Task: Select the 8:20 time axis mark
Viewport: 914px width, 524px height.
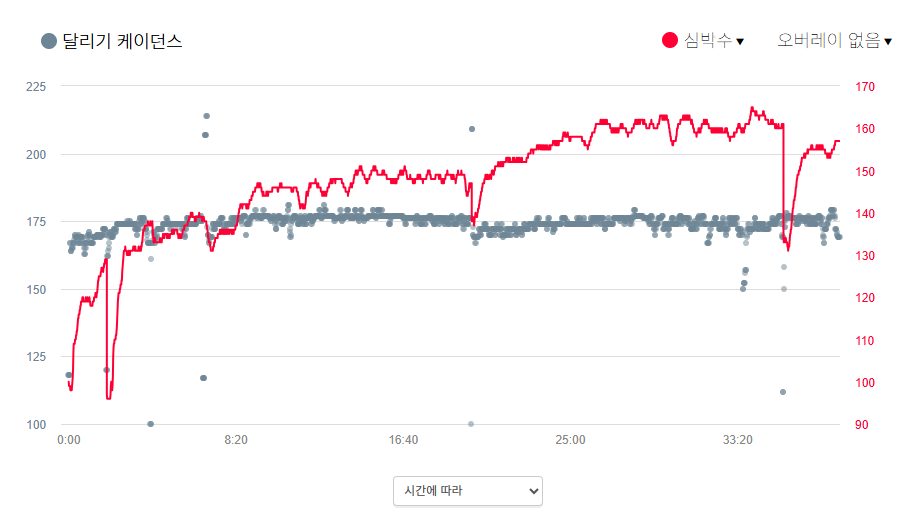Action: coord(236,440)
